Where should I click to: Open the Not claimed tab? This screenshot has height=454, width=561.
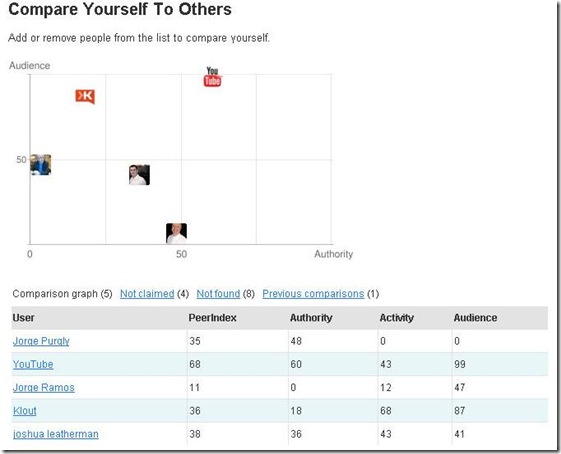coord(147,294)
